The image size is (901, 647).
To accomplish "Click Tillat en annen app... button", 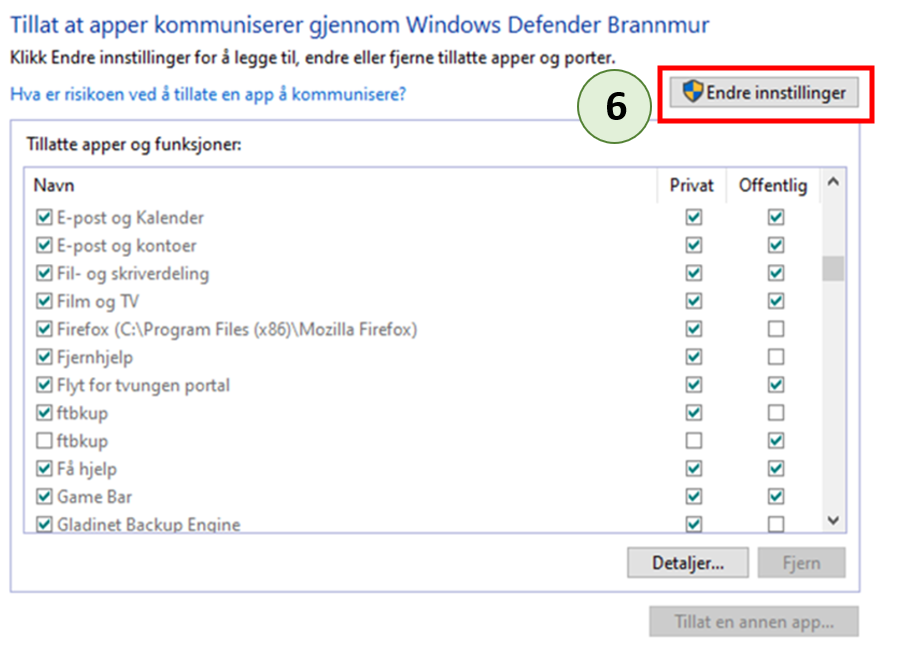I will click(753, 622).
